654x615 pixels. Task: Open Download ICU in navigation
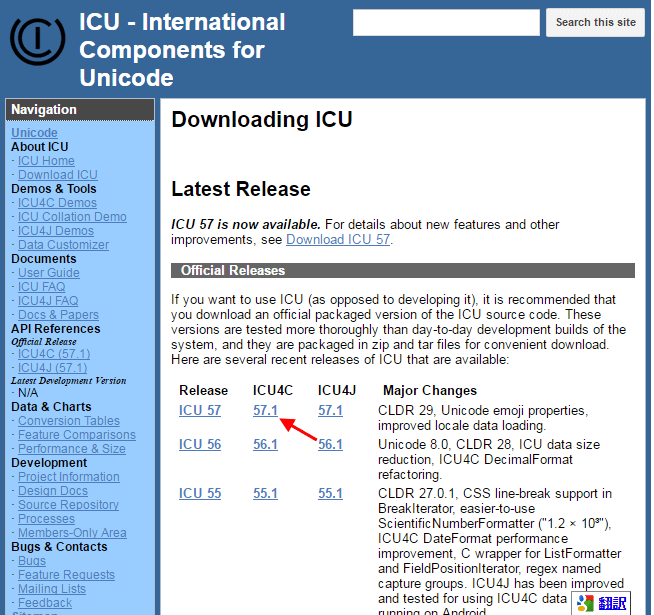pyautogui.click(x=58, y=175)
